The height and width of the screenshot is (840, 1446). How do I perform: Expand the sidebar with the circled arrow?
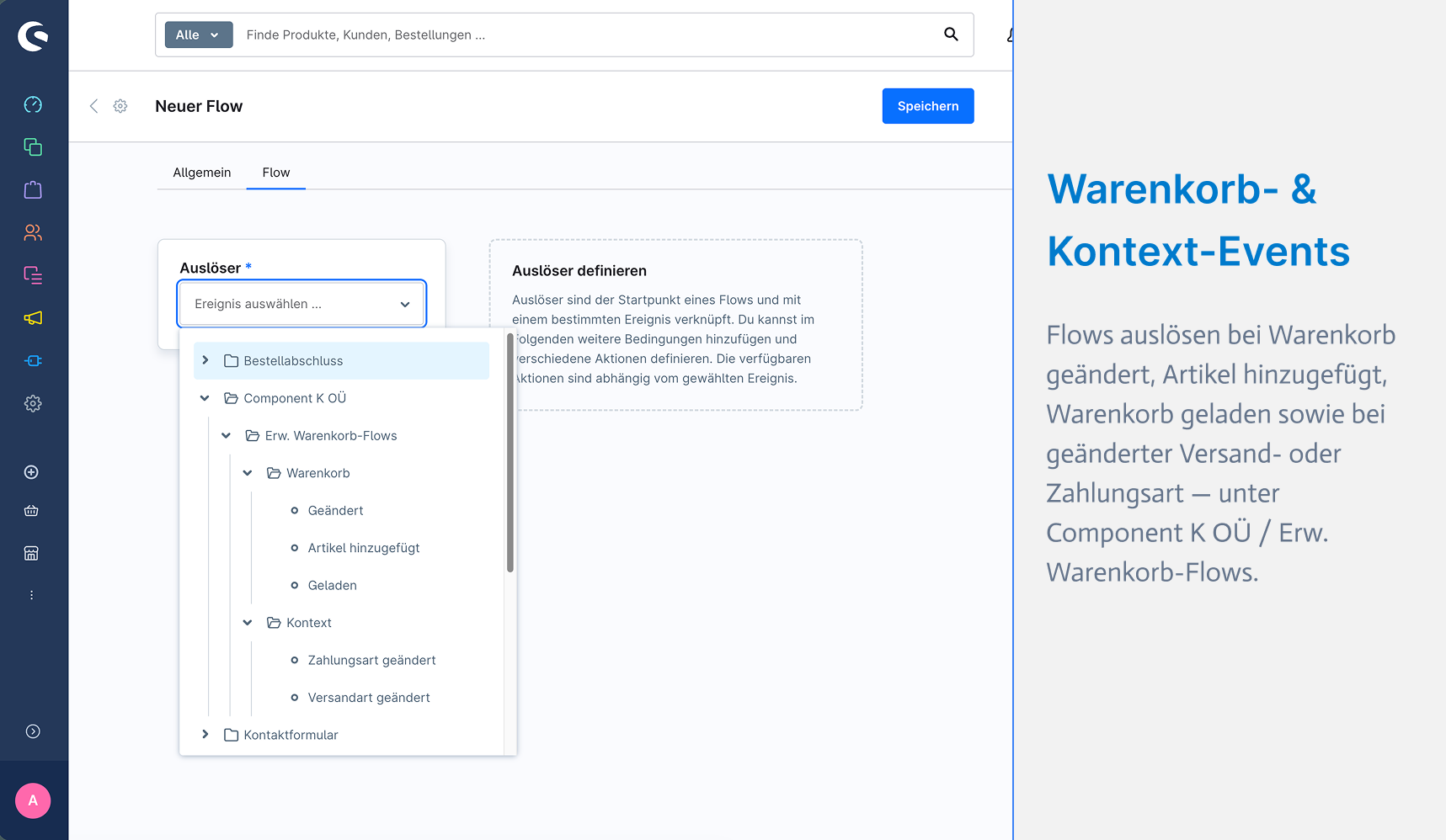33,731
